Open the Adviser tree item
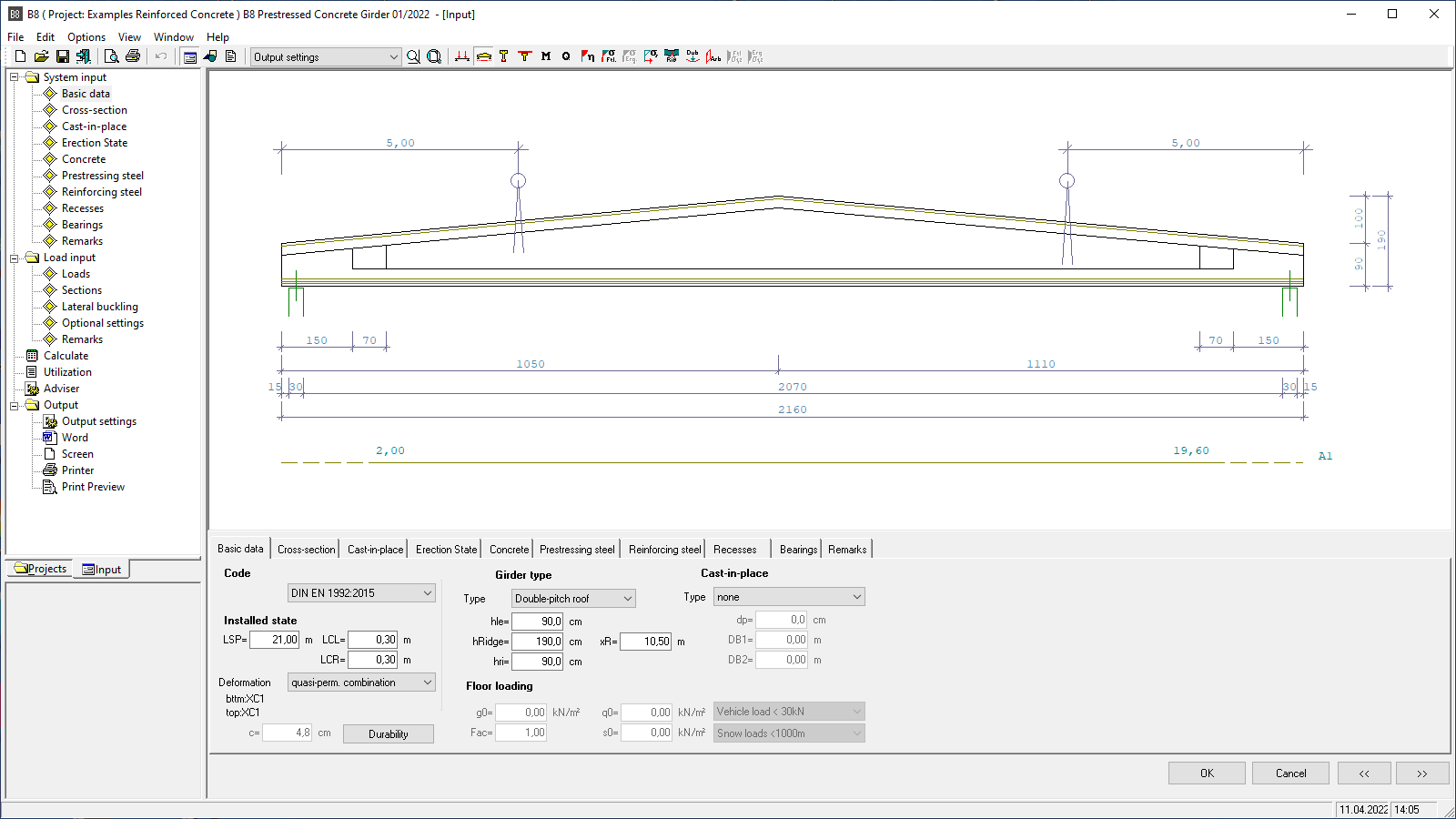 pyautogui.click(x=61, y=389)
